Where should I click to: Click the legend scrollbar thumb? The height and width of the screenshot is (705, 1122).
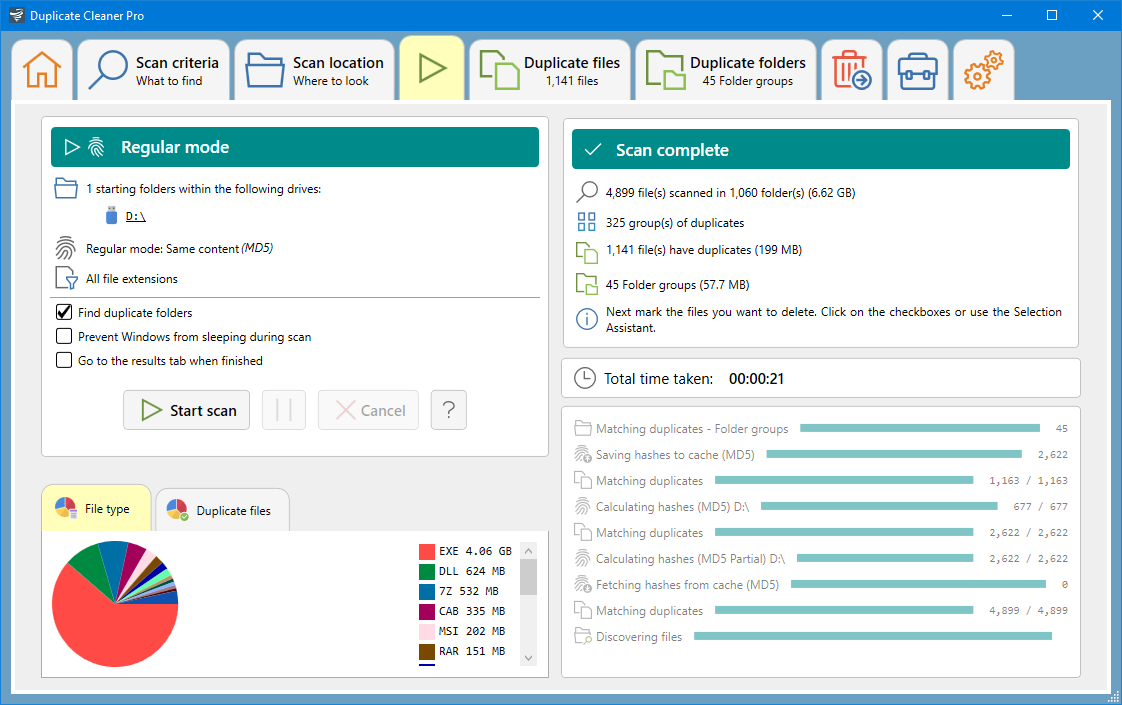[x=529, y=577]
